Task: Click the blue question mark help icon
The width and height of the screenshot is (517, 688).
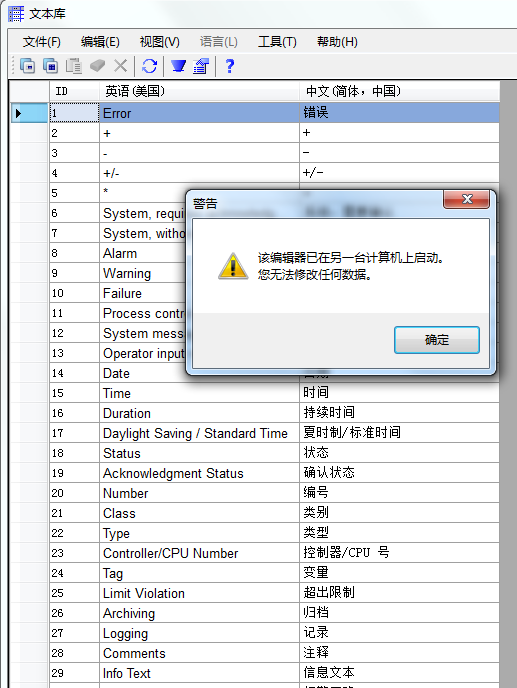Action: pos(229,66)
